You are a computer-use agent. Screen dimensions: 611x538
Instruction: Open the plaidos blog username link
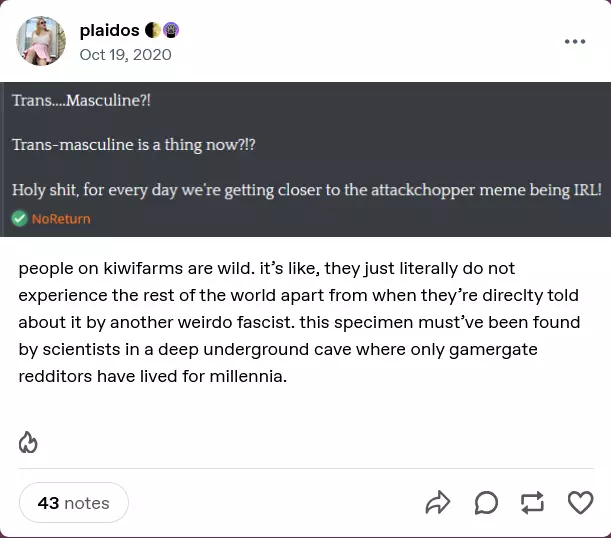[109, 31]
